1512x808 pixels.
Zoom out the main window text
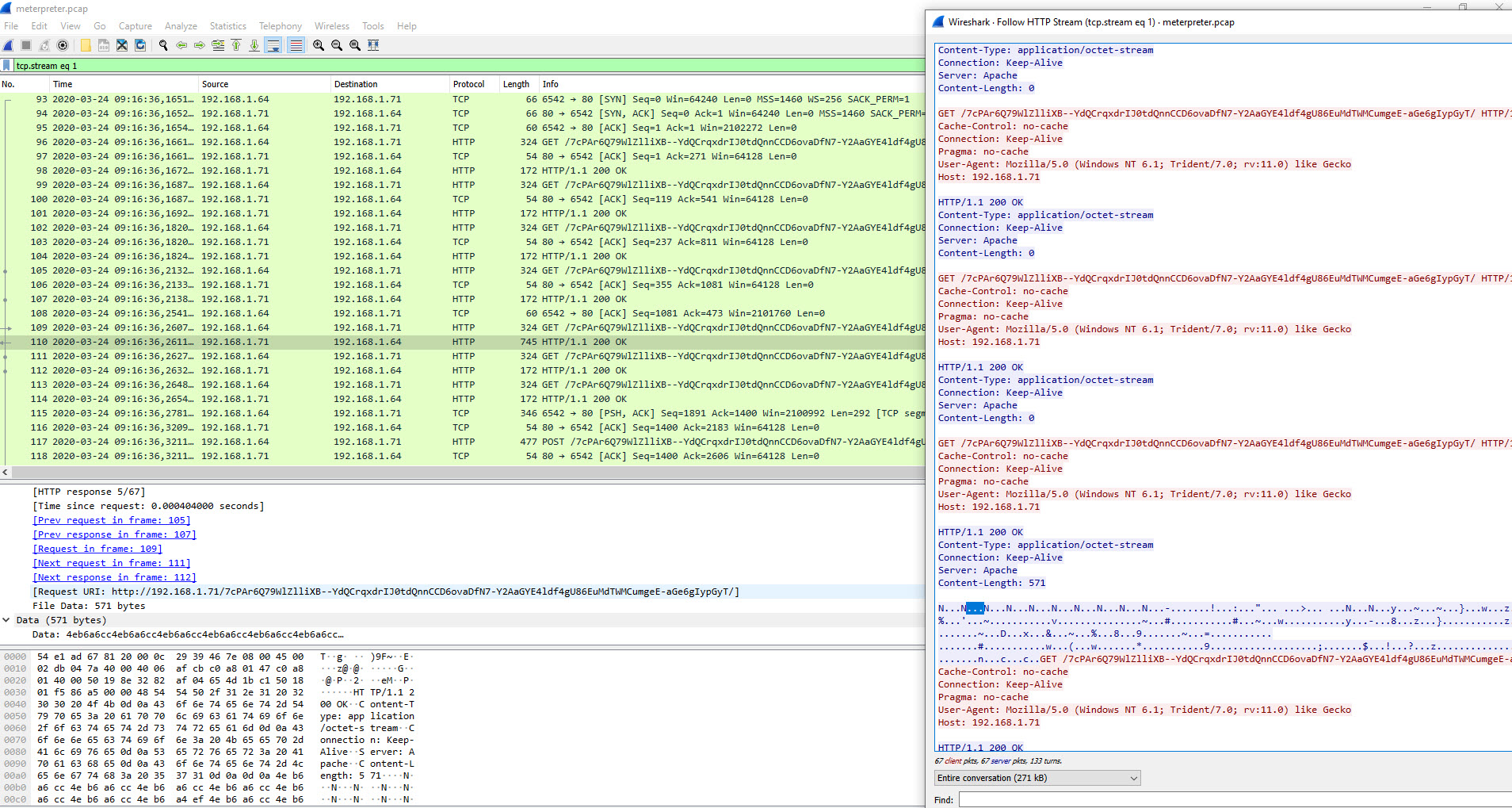tap(337, 45)
